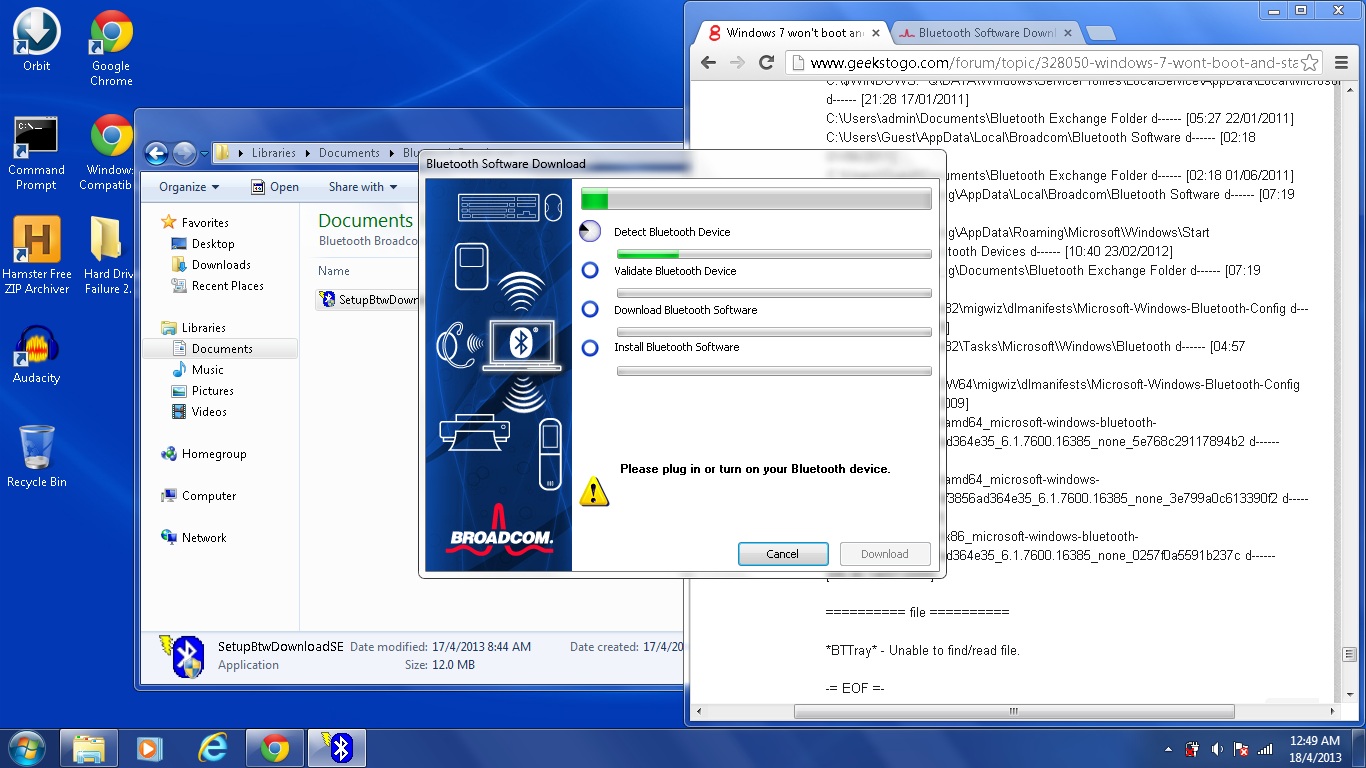This screenshot has width=1366, height=768.
Task: Click Open in the Explorer toolbar
Action: (x=275, y=187)
